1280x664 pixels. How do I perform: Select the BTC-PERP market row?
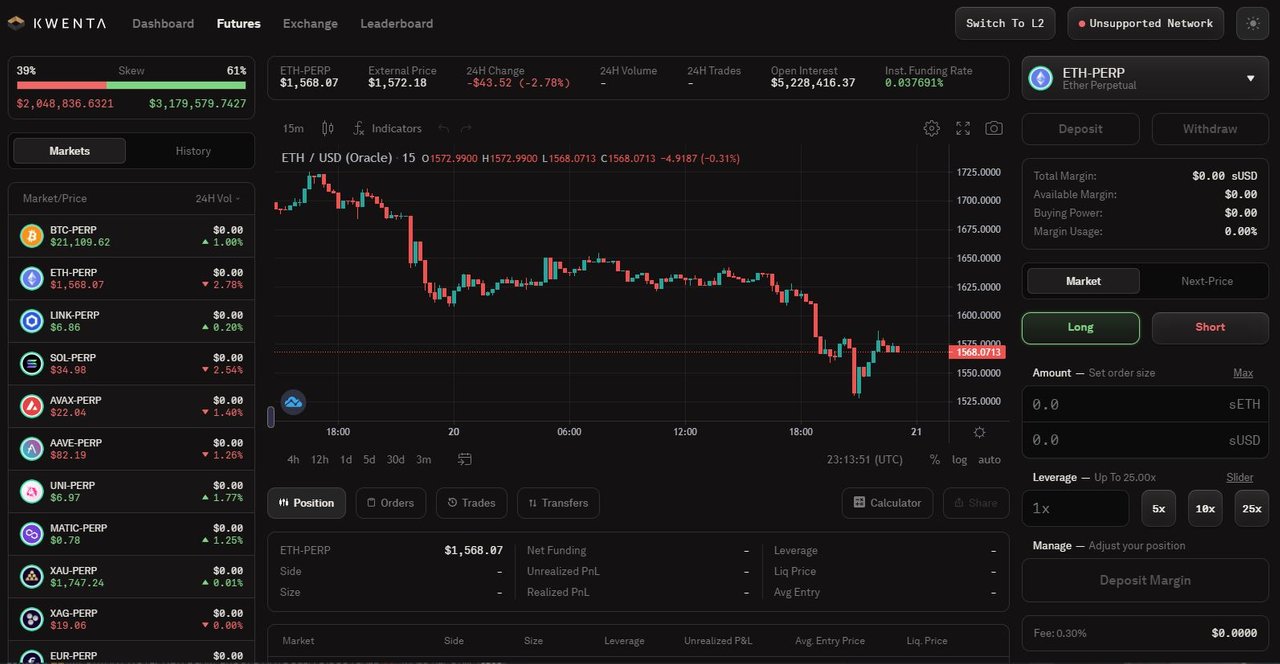pos(131,236)
